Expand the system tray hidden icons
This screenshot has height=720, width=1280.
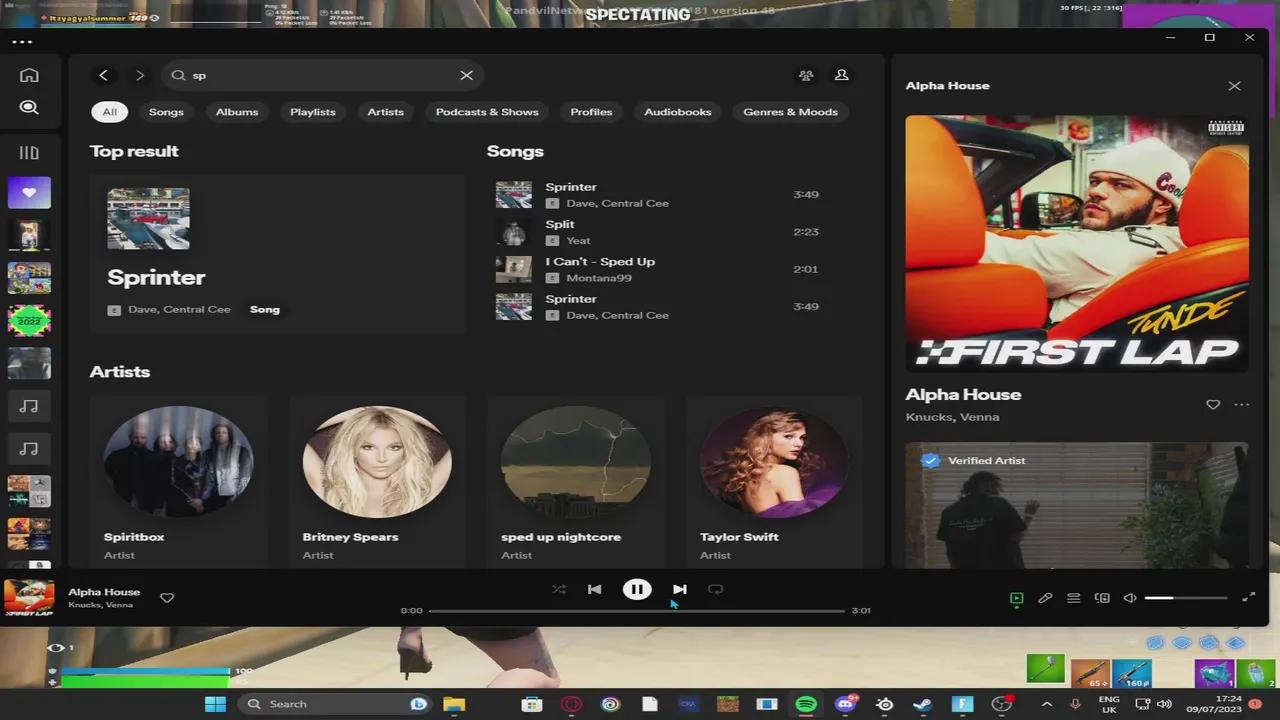click(x=1046, y=704)
